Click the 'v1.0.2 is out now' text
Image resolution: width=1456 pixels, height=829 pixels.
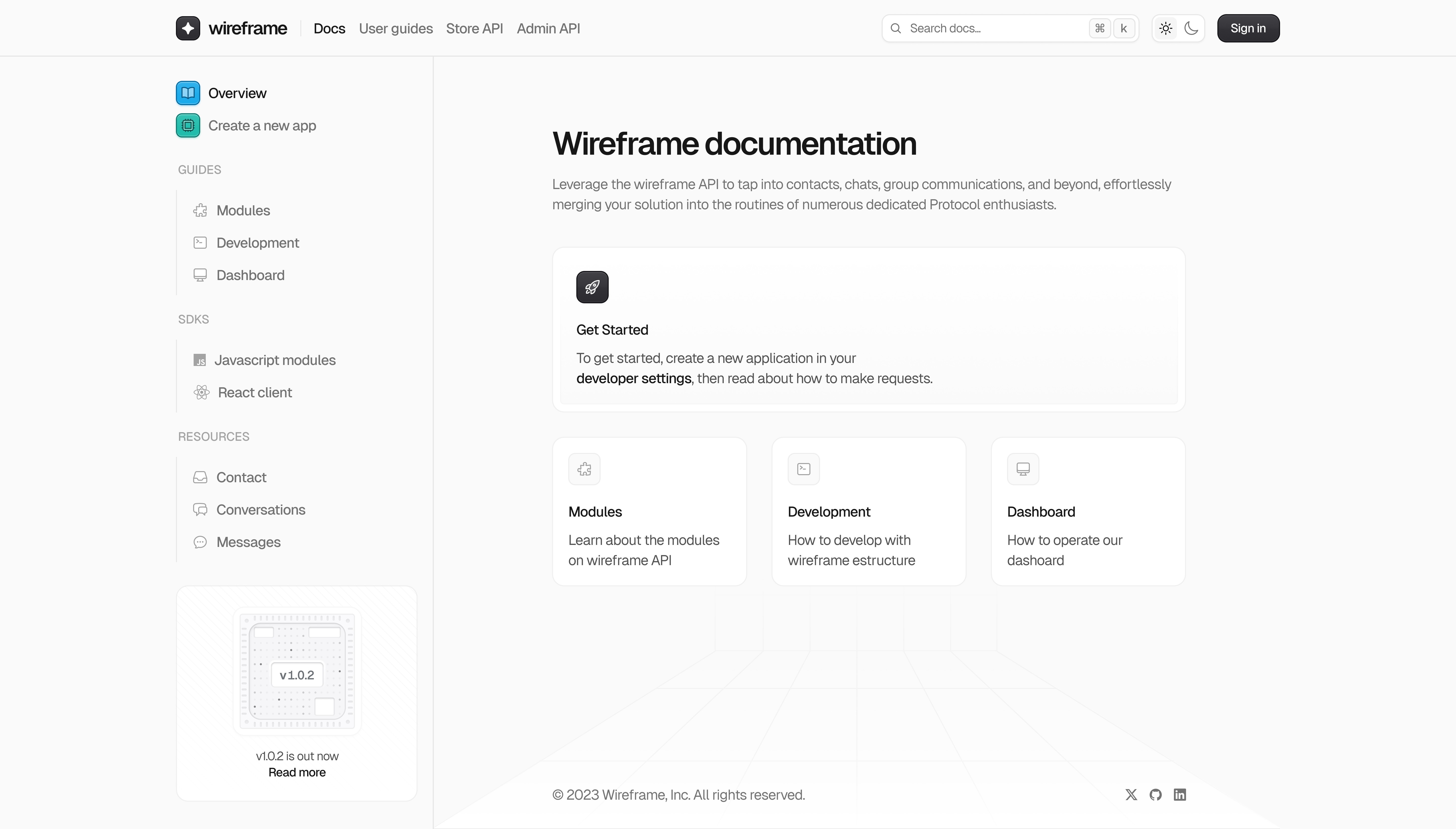(297, 756)
